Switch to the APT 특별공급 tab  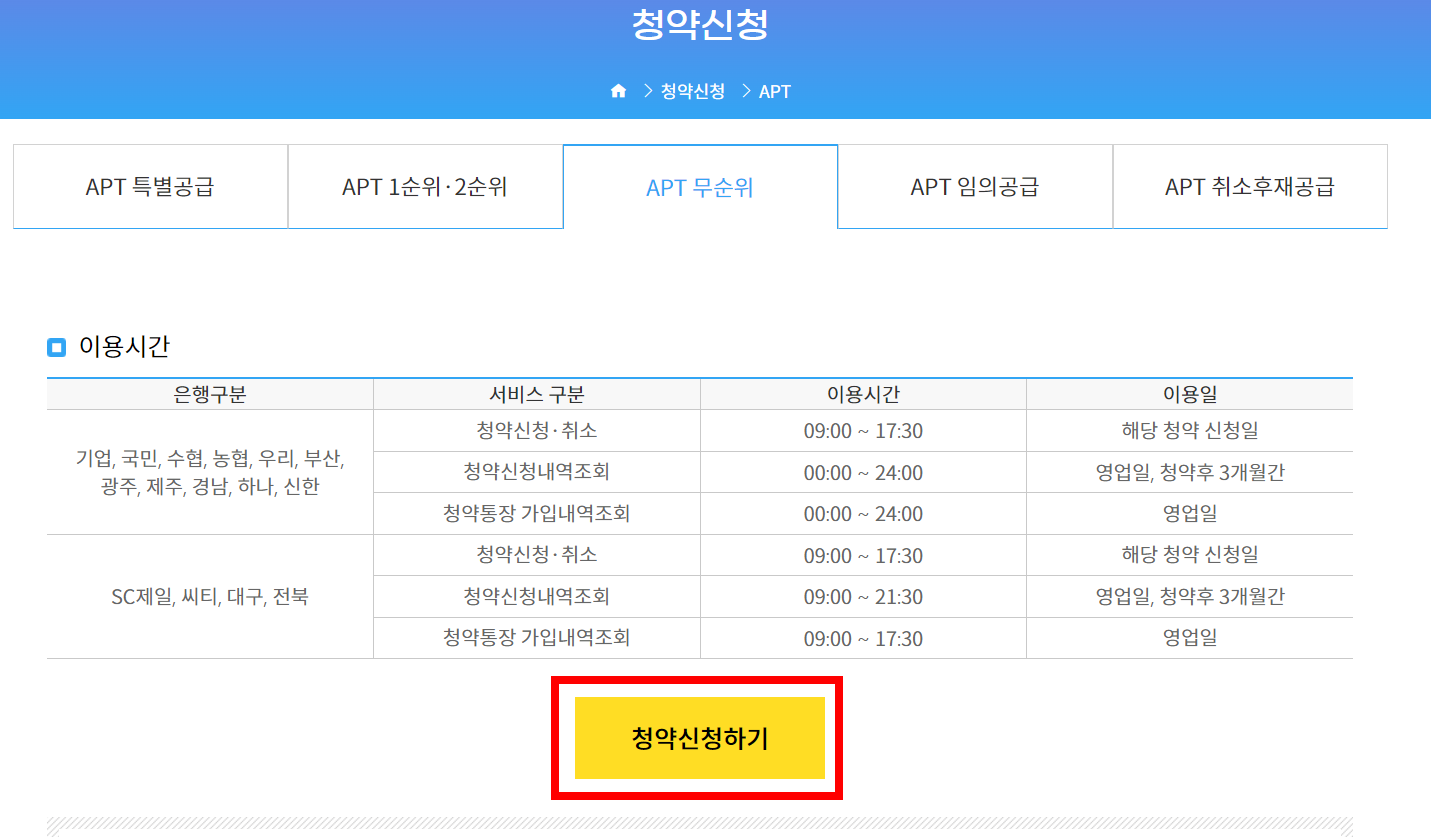point(149,186)
